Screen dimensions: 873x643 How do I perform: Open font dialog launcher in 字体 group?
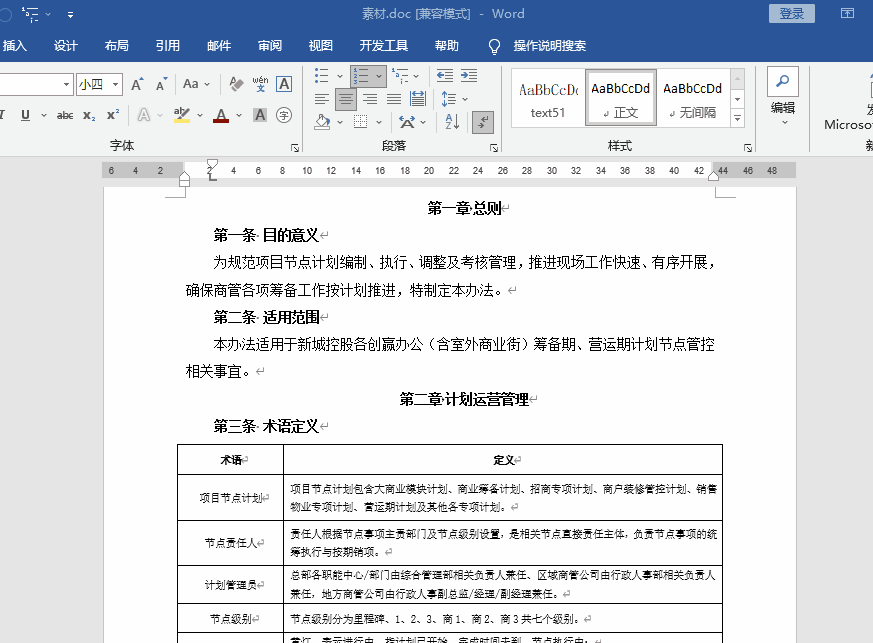pyautogui.click(x=295, y=148)
